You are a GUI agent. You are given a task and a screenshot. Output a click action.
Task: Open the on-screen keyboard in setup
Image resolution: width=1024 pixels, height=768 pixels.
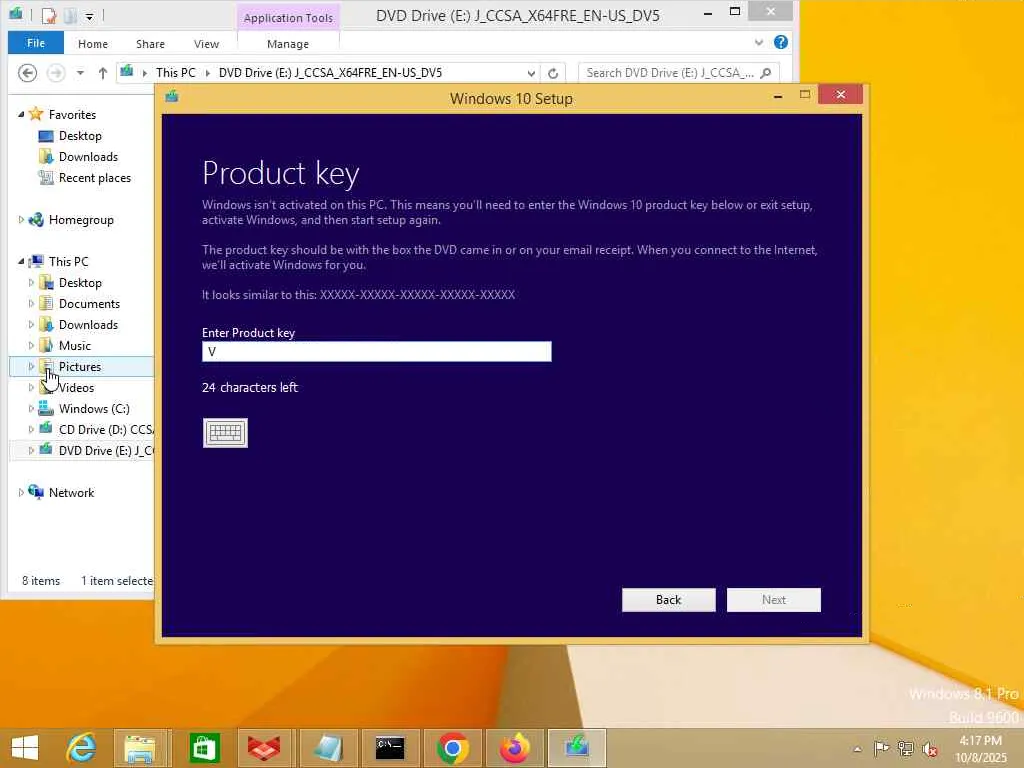(x=225, y=433)
